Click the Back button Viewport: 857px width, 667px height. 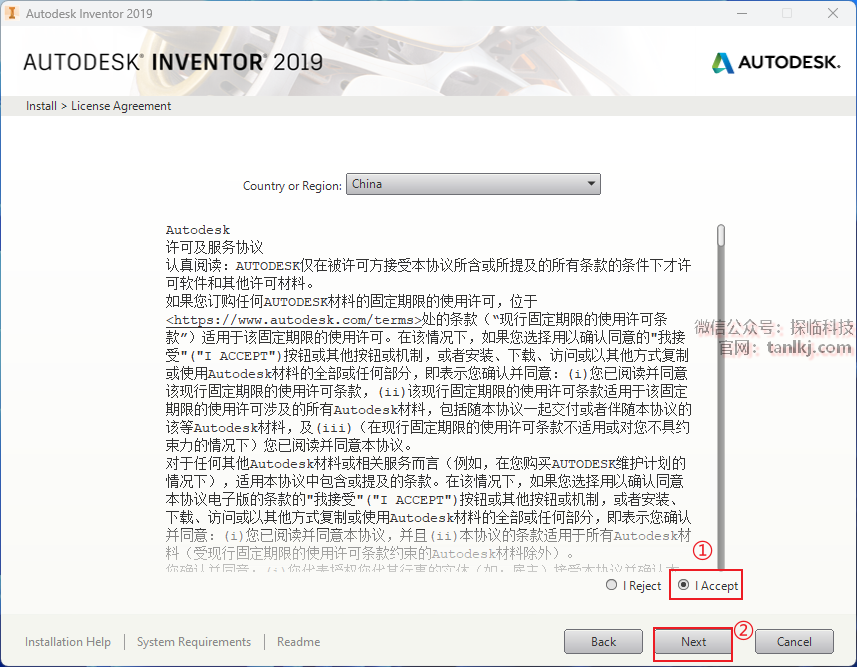(603, 642)
